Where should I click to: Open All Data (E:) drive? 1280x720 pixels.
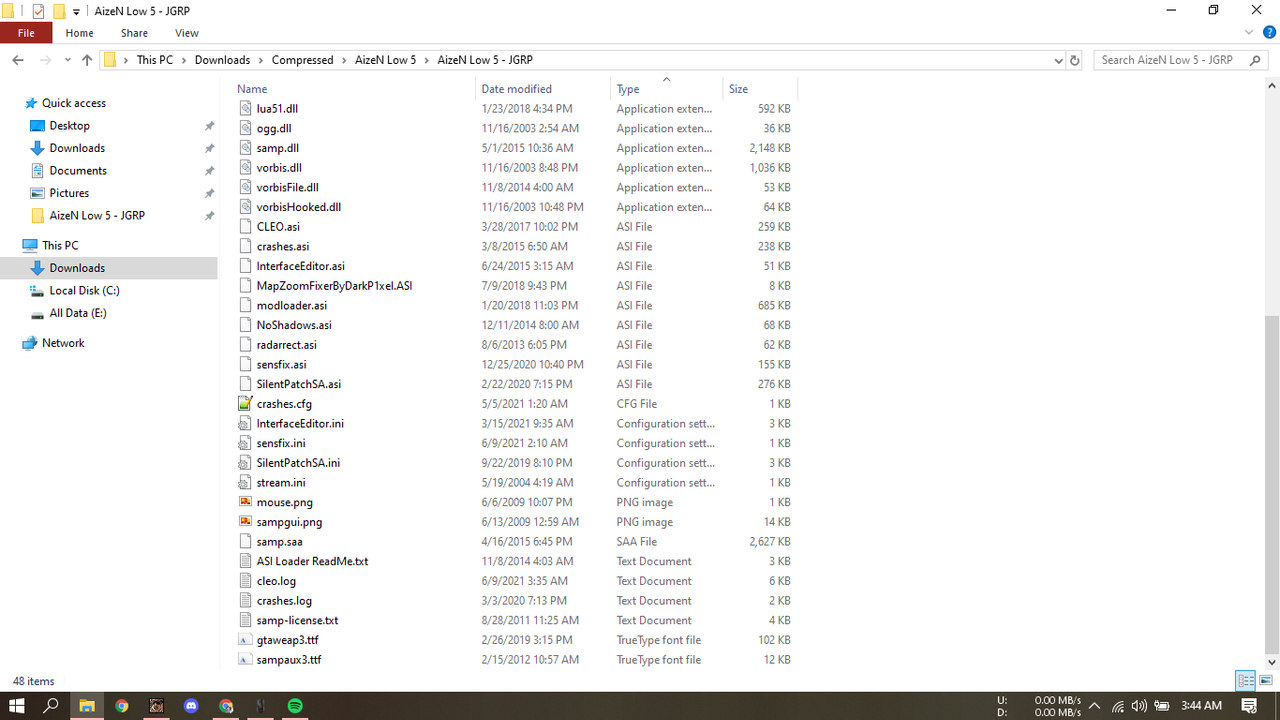[78, 313]
